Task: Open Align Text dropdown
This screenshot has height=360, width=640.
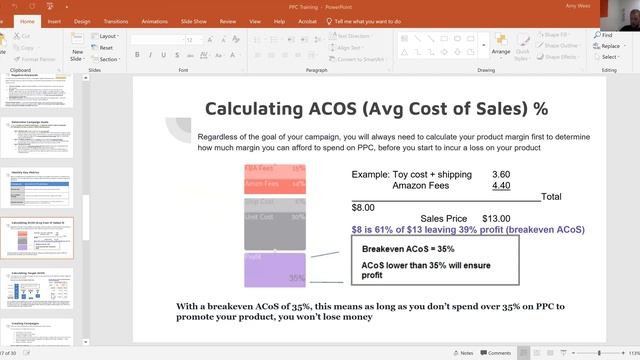Action: [x=347, y=48]
